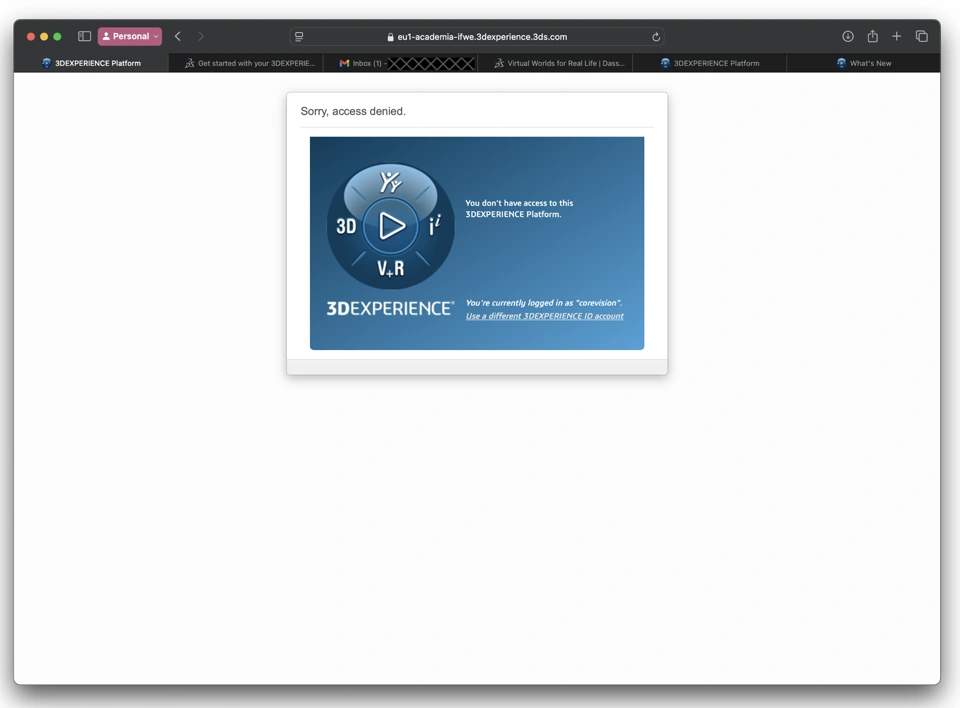The width and height of the screenshot is (960, 708).
Task: Click the address bar URL field
Action: click(x=477, y=37)
